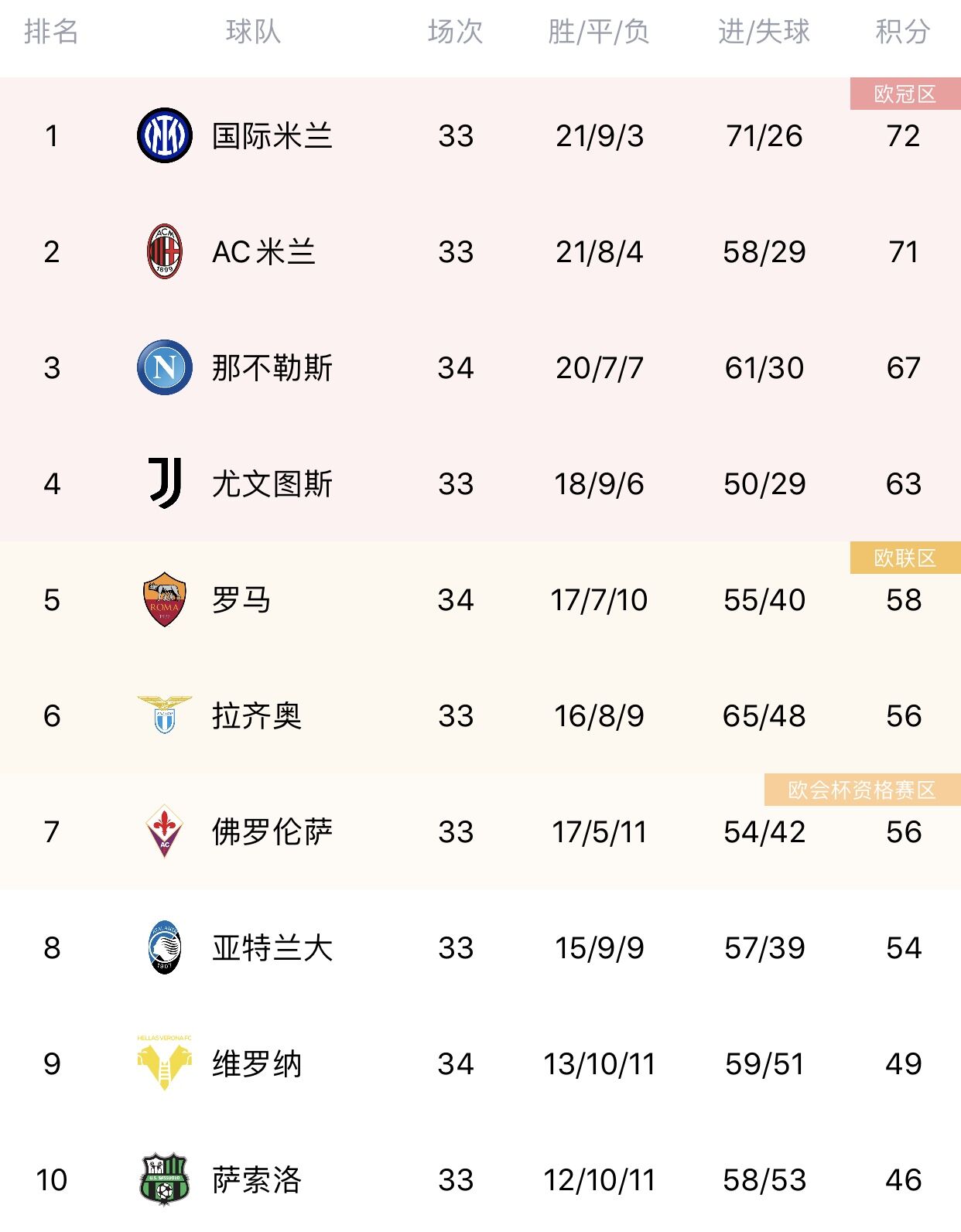Screen dimensions: 961x1232
Task: Click the Sassuolo club crest
Action: pos(164,1179)
